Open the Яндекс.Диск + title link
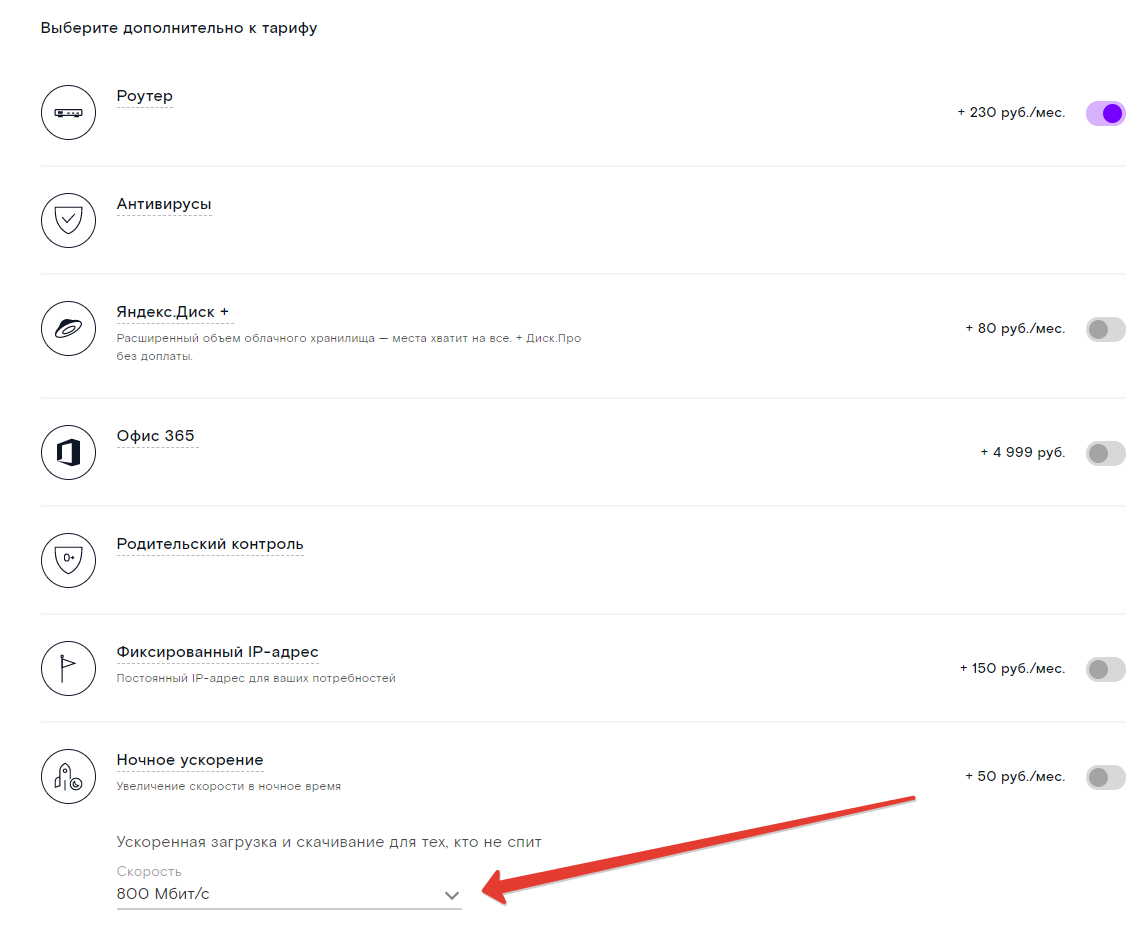Image resolution: width=1143 pixels, height=938 pixels. coord(173,312)
